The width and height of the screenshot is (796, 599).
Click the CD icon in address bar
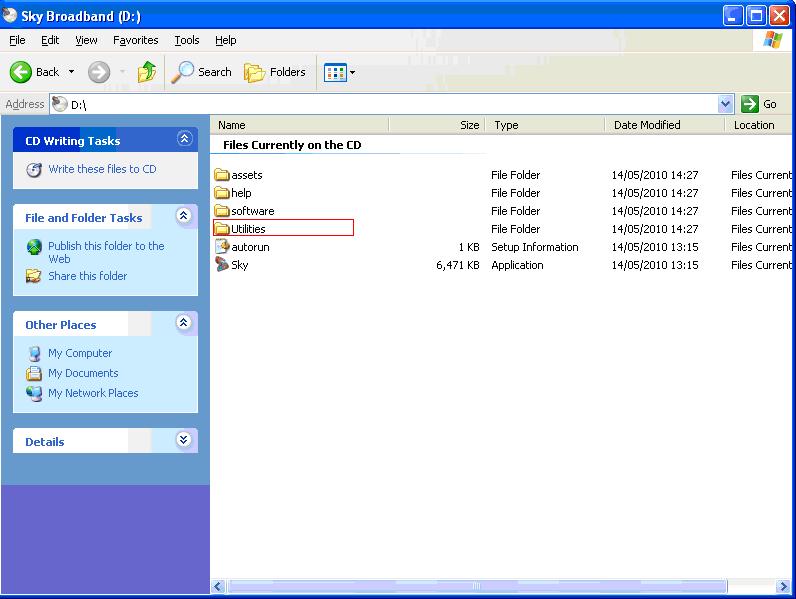click(59, 104)
